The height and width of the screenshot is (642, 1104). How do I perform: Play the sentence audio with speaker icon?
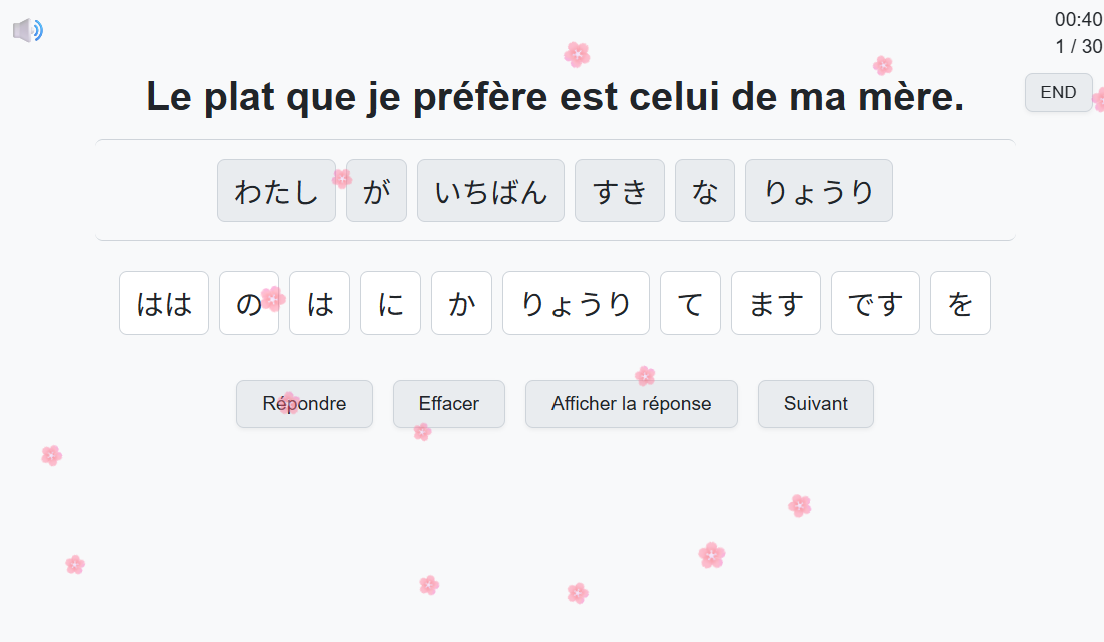pyautogui.click(x=27, y=31)
